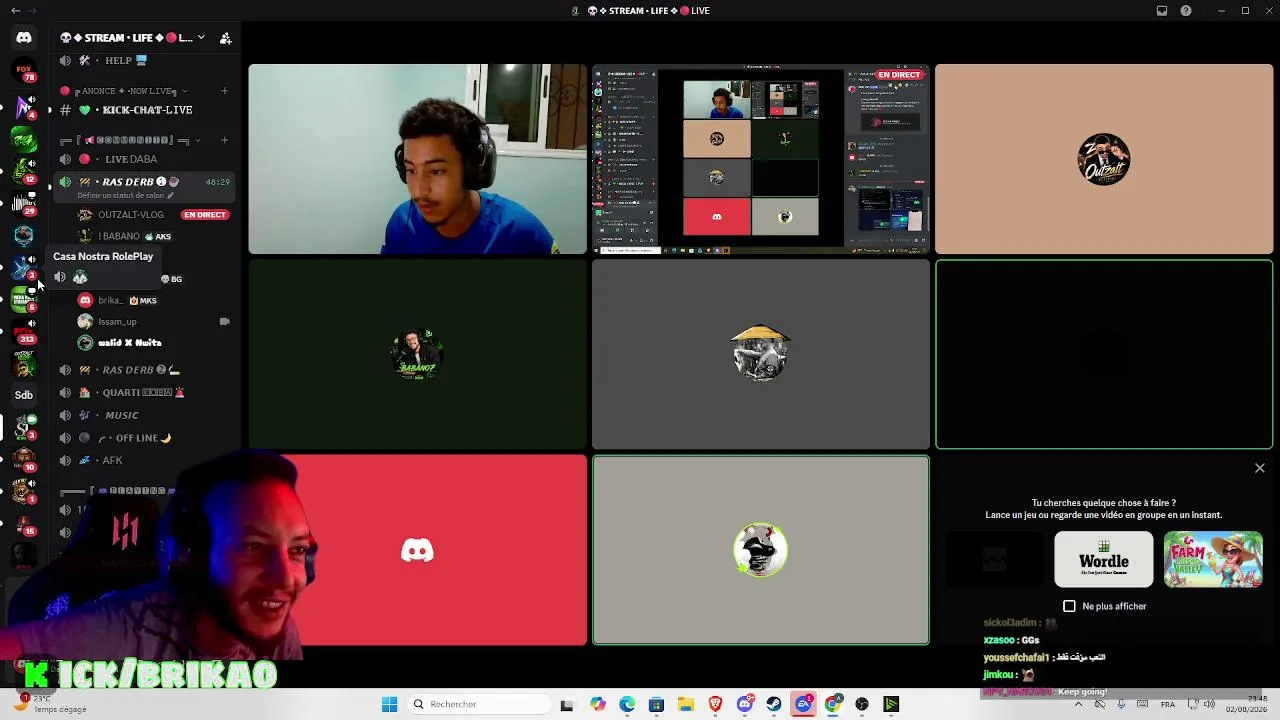Open Steam from the taskbar
The width and height of the screenshot is (1280, 720).
click(774, 704)
